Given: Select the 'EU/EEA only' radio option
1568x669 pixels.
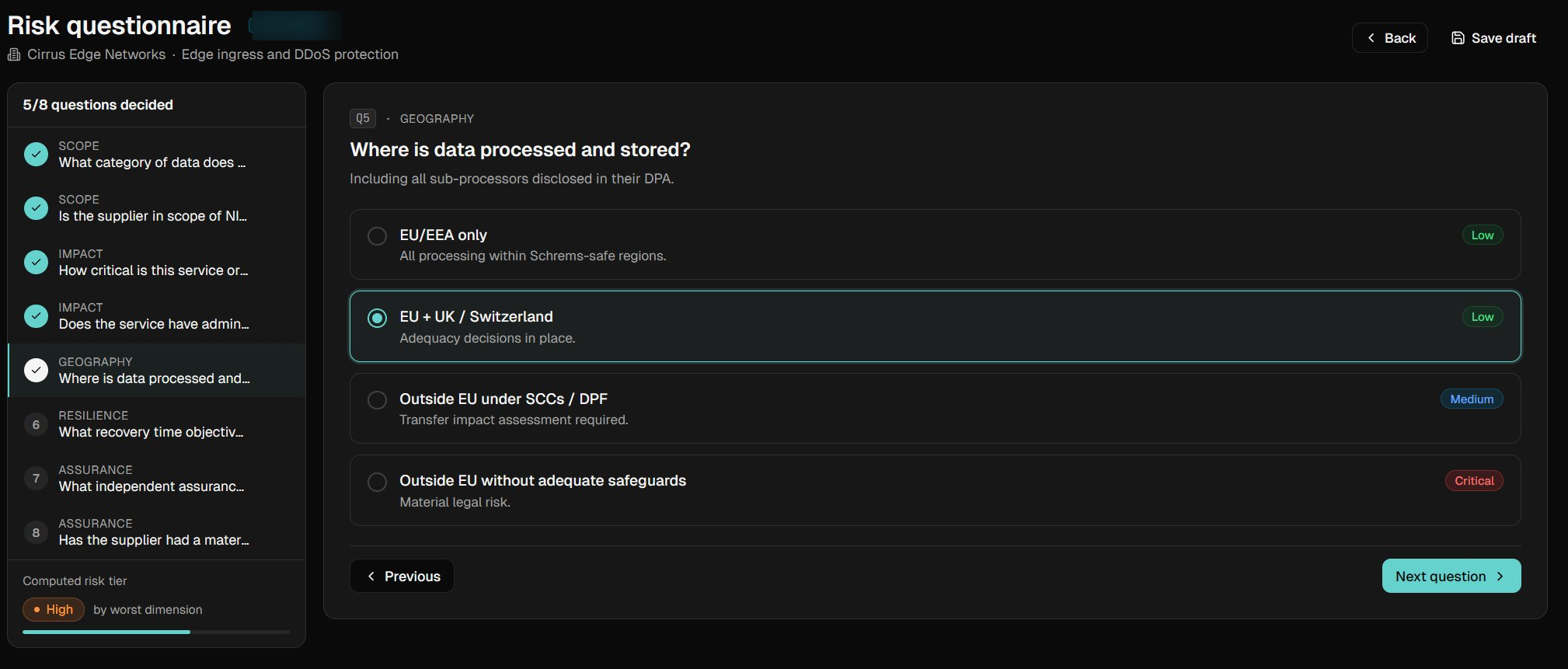Looking at the screenshot, I should [377, 236].
